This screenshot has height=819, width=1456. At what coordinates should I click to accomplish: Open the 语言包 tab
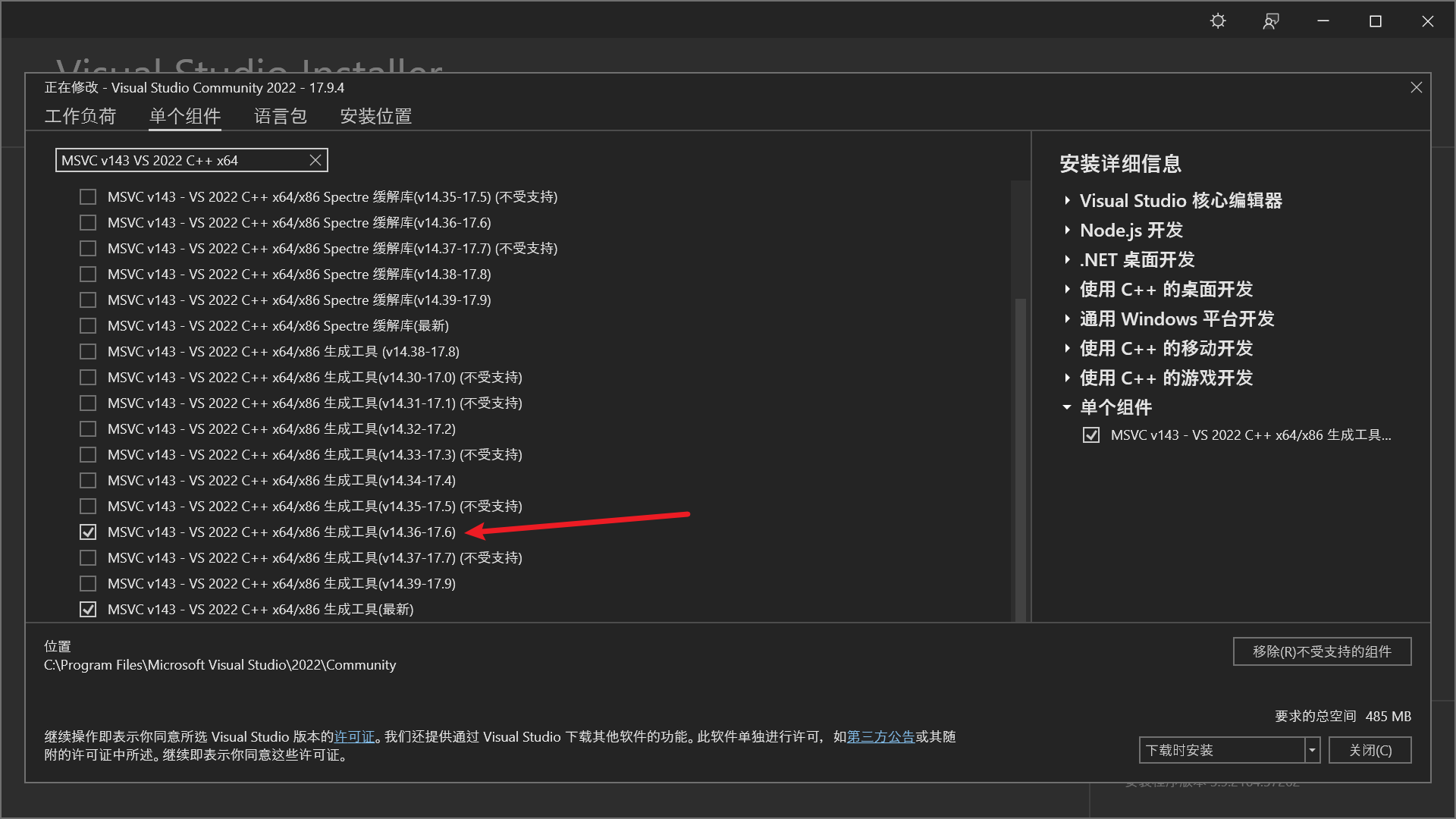280,116
